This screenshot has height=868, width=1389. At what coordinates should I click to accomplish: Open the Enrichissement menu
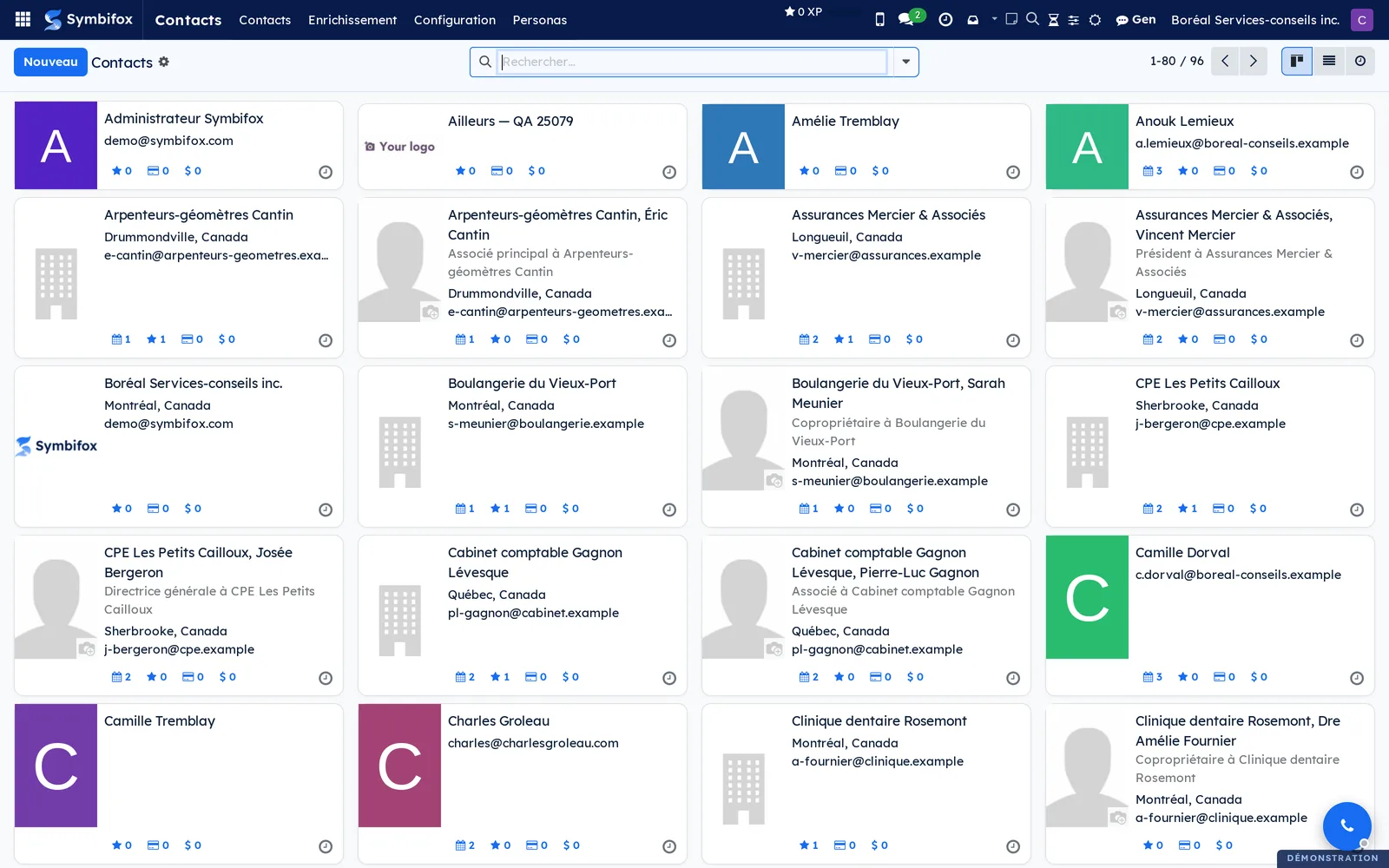pos(352,19)
